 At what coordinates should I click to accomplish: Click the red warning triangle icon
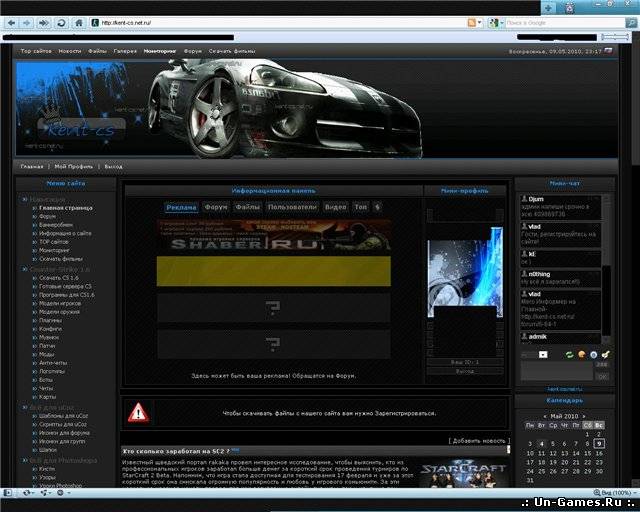[x=138, y=411]
